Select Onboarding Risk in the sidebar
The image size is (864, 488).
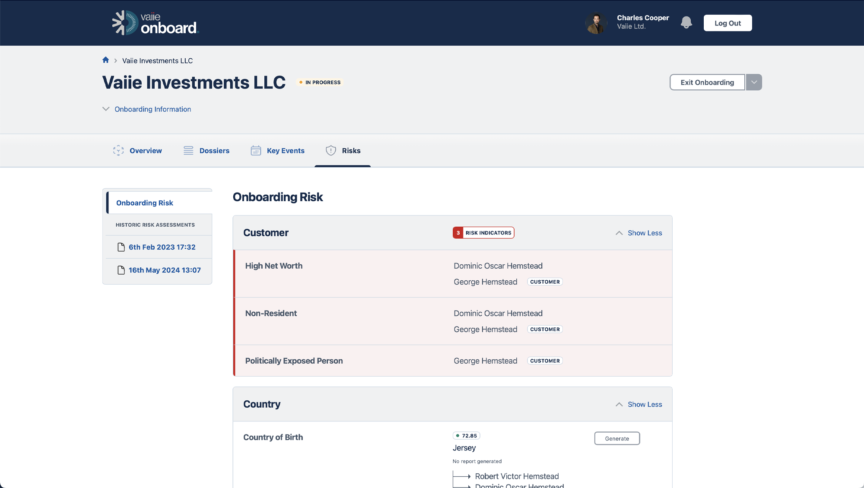point(144,203)
